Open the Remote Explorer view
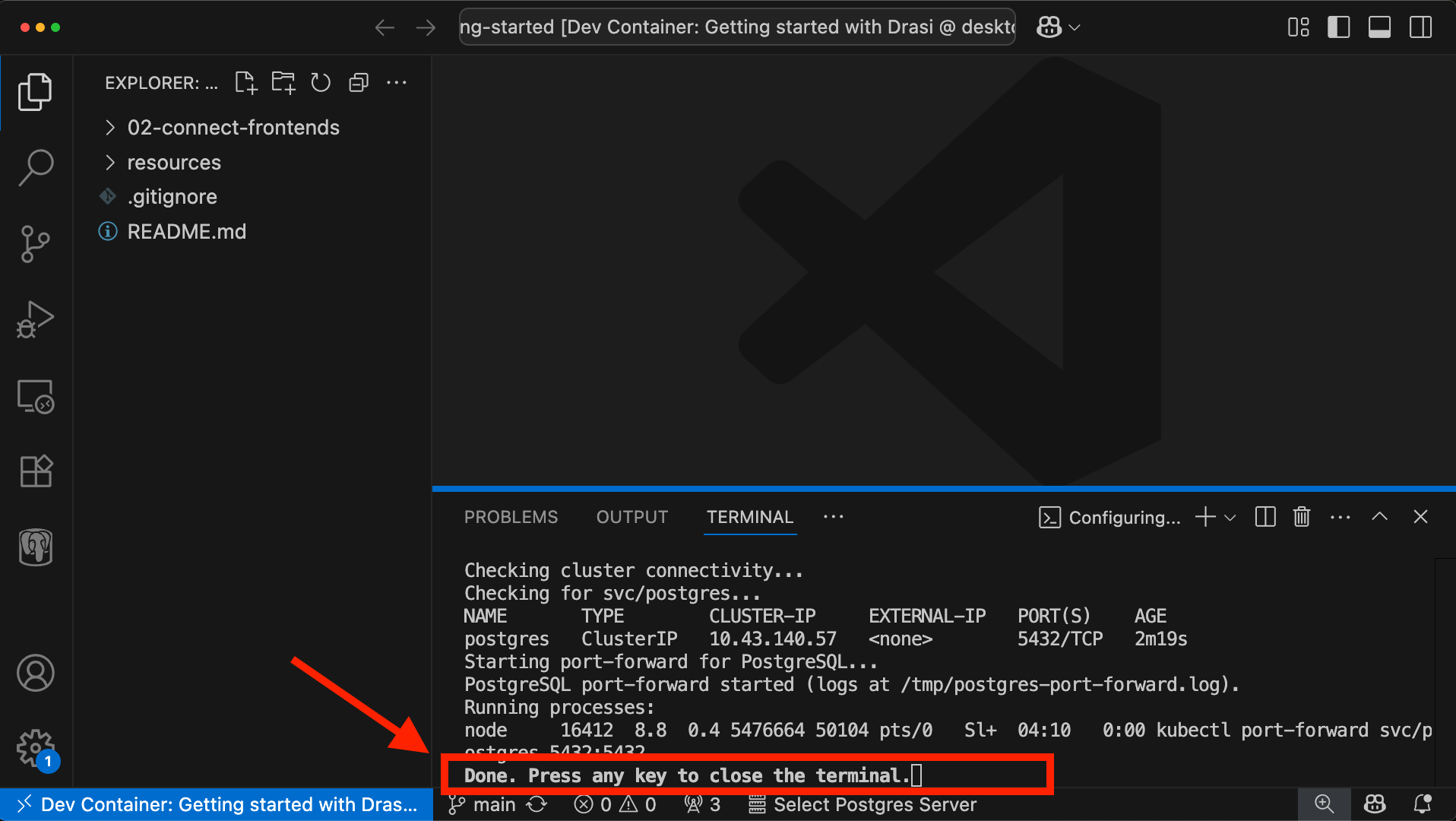Image resolution: width=1456 pixels, height=821 pixels. [35, 396]
